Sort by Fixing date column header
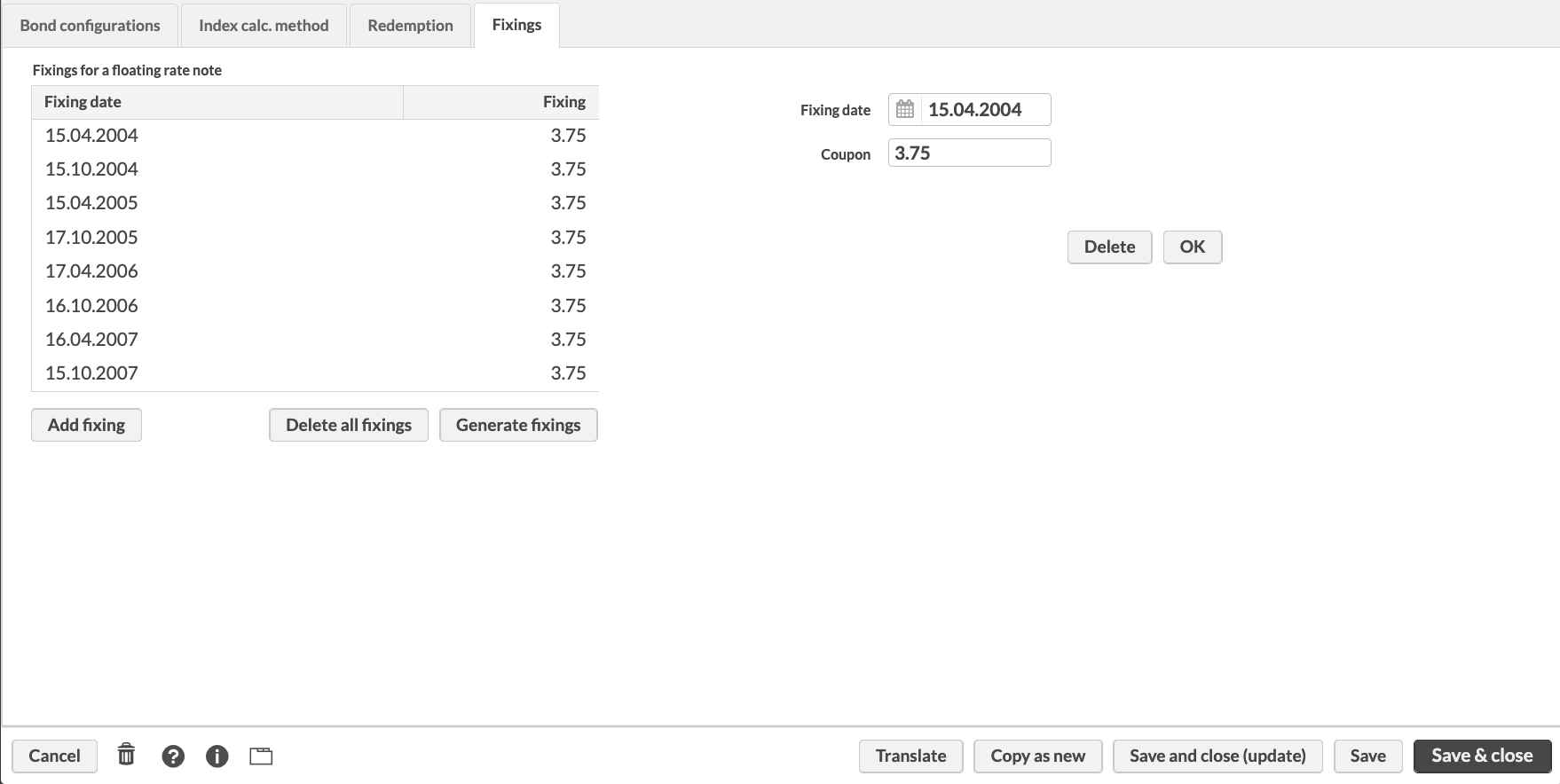The height and width of the screenshot is (784, 1560). pos(217,102)
